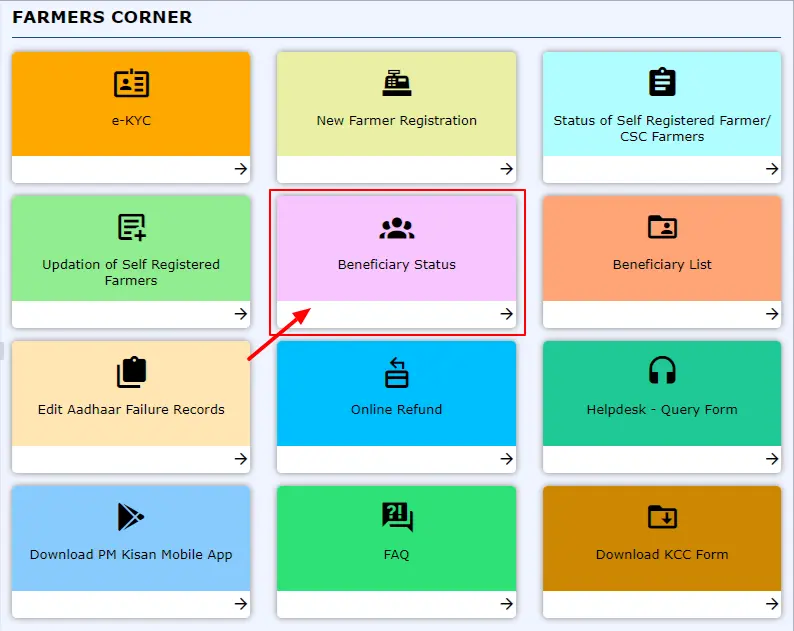Click the e-KYC ID card icon

[131, 83]
